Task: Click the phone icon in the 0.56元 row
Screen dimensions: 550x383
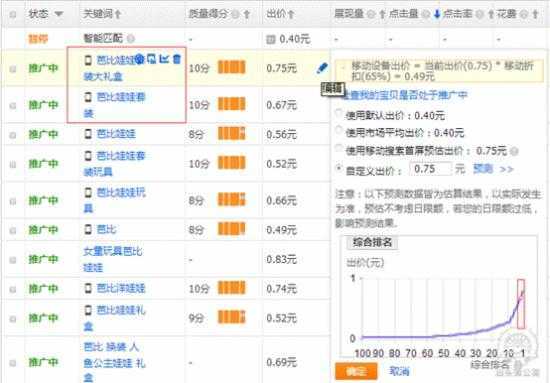Action: click(88, 134)
